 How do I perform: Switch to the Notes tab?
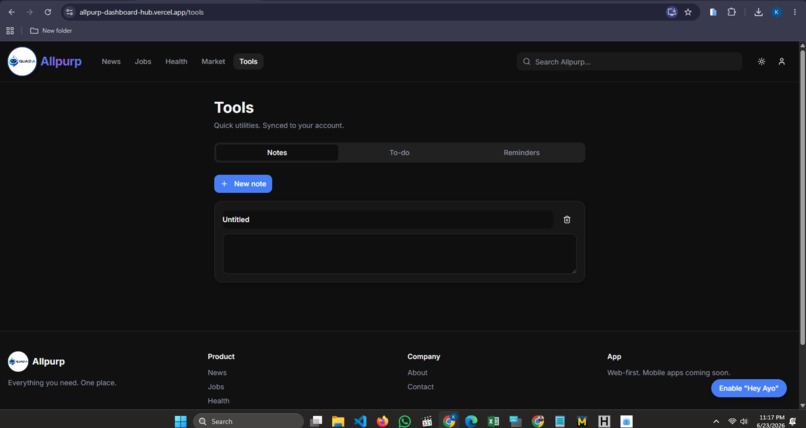[277, 153]
